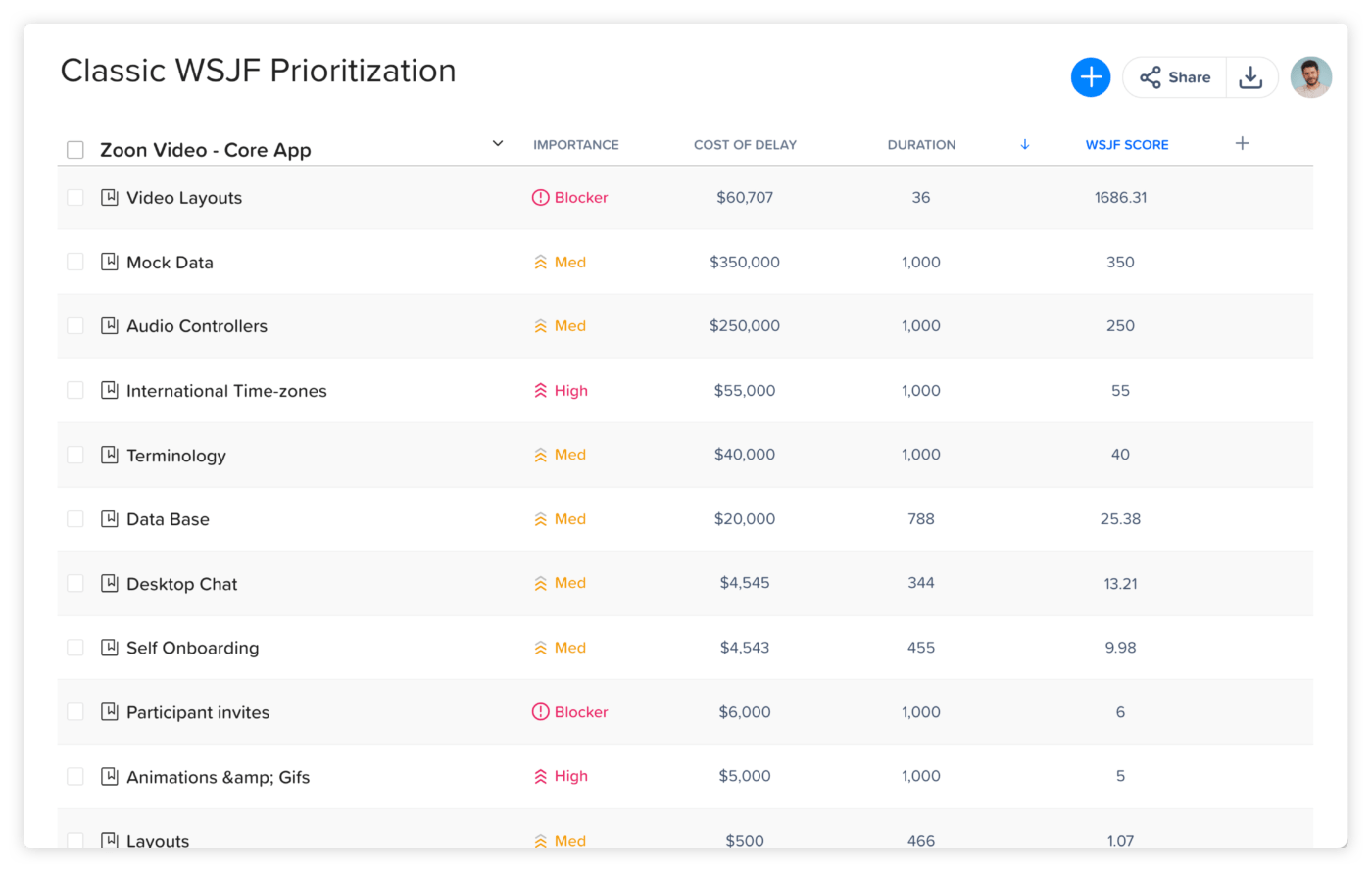Click the user profile avatar
1372x872 pixels.
[1311, 76]
